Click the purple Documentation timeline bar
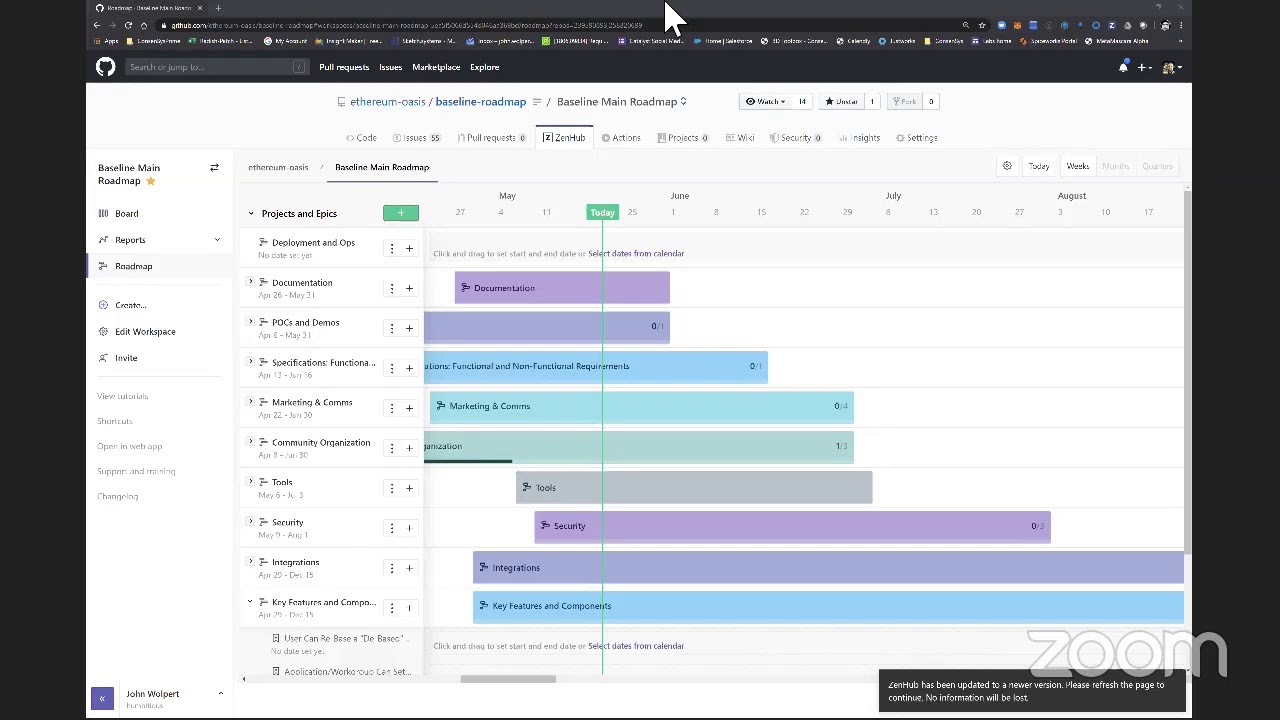Screen dimensions: 1280x720 562,288
